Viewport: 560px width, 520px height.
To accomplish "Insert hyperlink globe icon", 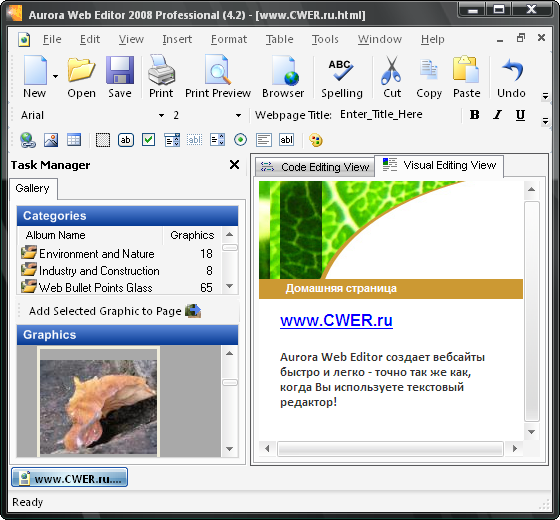I will coord(28,140).
